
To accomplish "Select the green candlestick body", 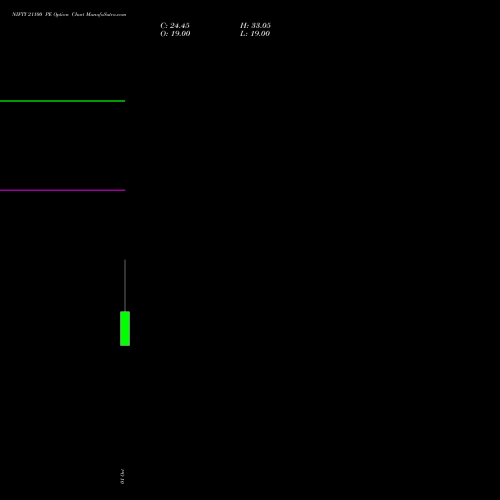I will pyautogui.click(x=125, y=329).
